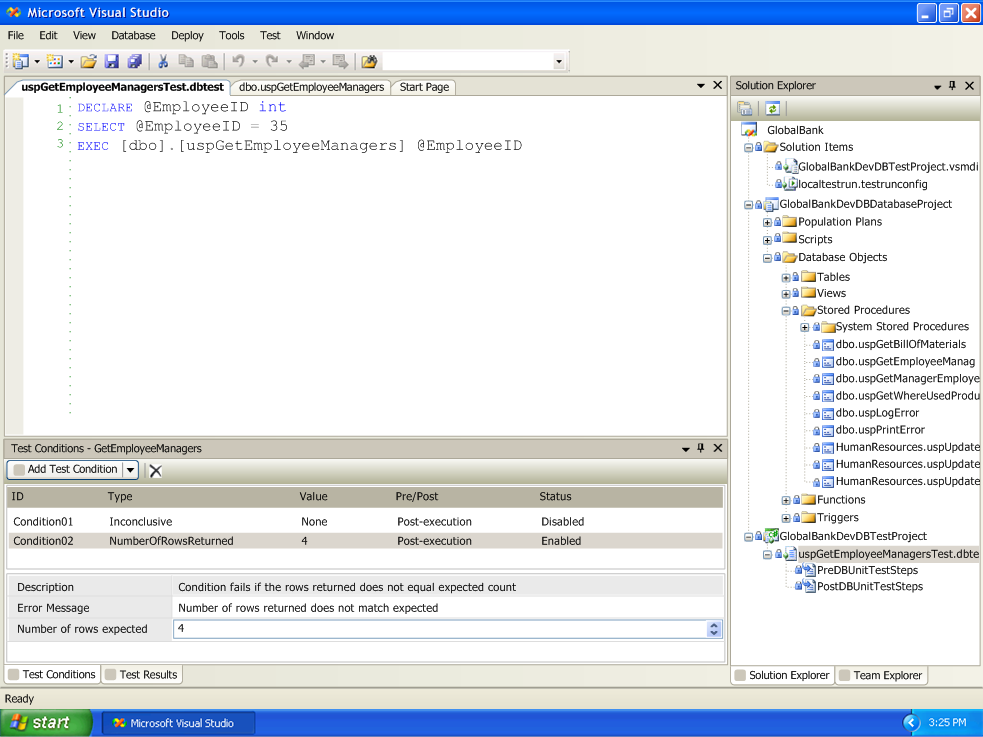Click the Add Test Condition button
This screenshot has height=737, width=983.
66,469
